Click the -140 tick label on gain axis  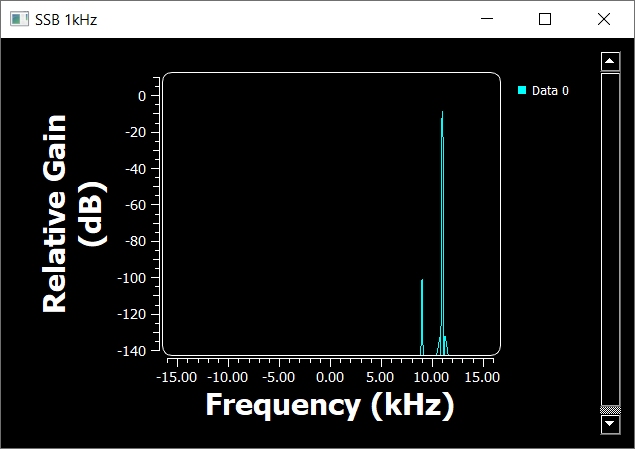[x=132, y=350]
